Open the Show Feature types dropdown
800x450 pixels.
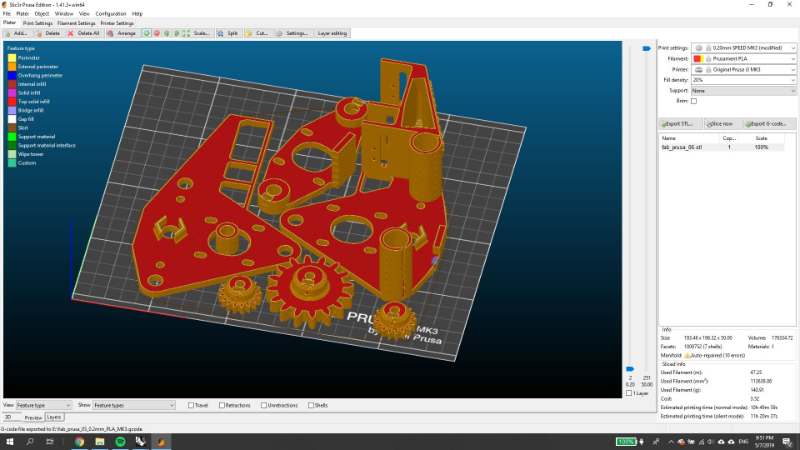point(134,405)
